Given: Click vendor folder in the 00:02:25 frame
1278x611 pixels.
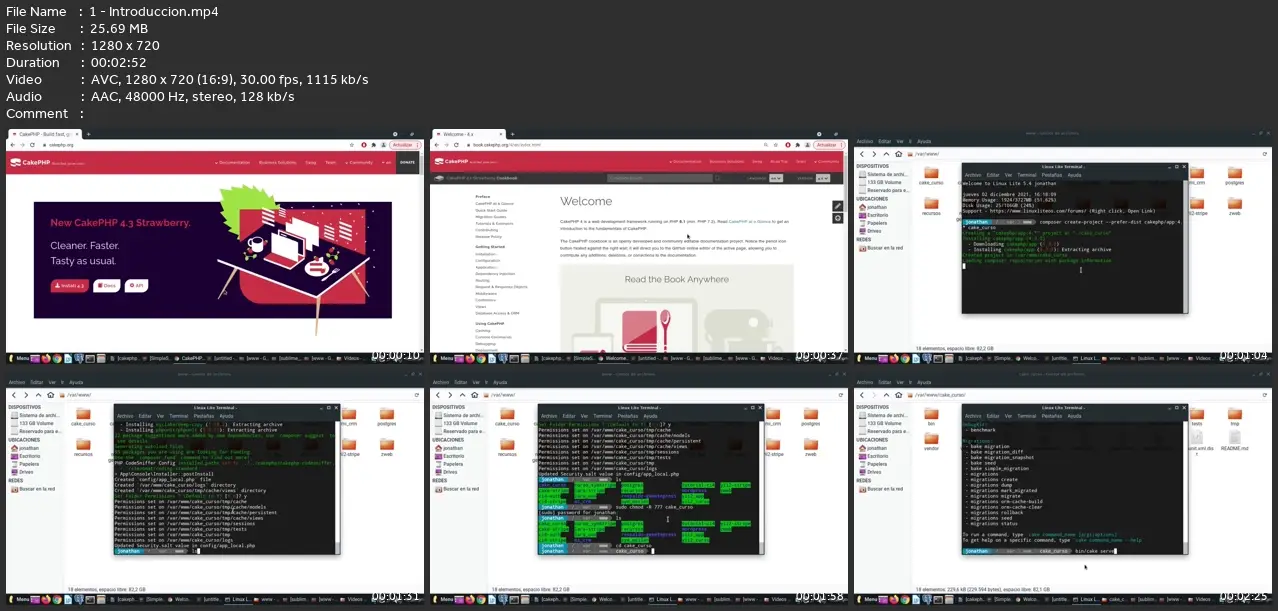Looking at the screenshot, I should tap(931, 444).
